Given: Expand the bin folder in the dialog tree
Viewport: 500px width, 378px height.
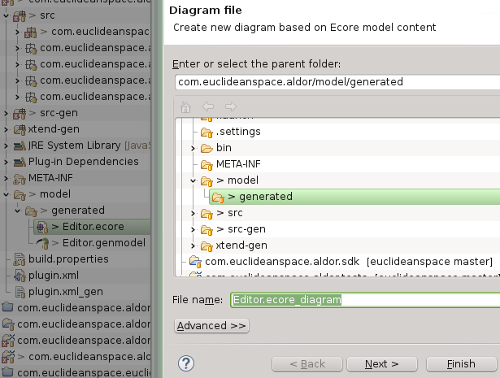Looking at the screenshot, I should coord(193,148).
